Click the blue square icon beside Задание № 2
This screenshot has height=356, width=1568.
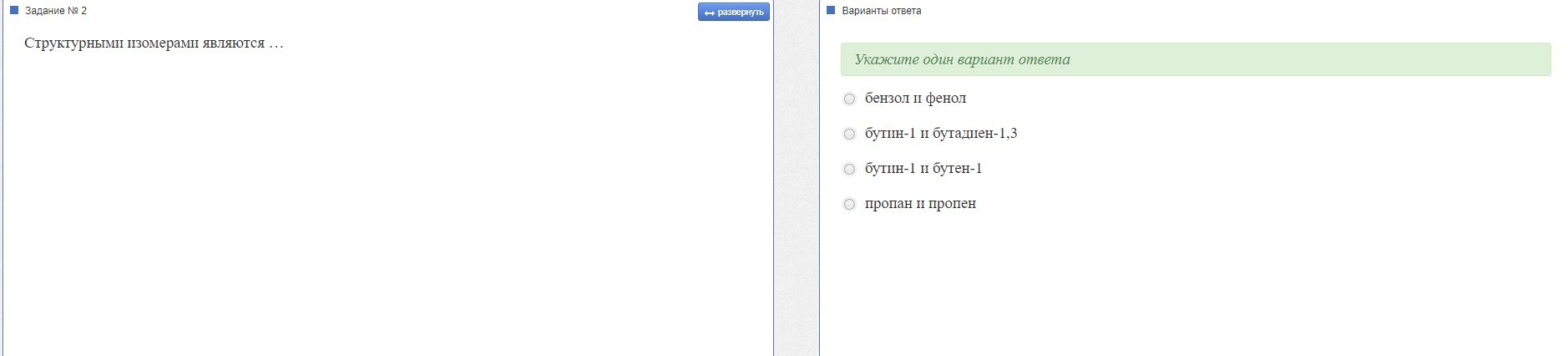tap(13, 11)
